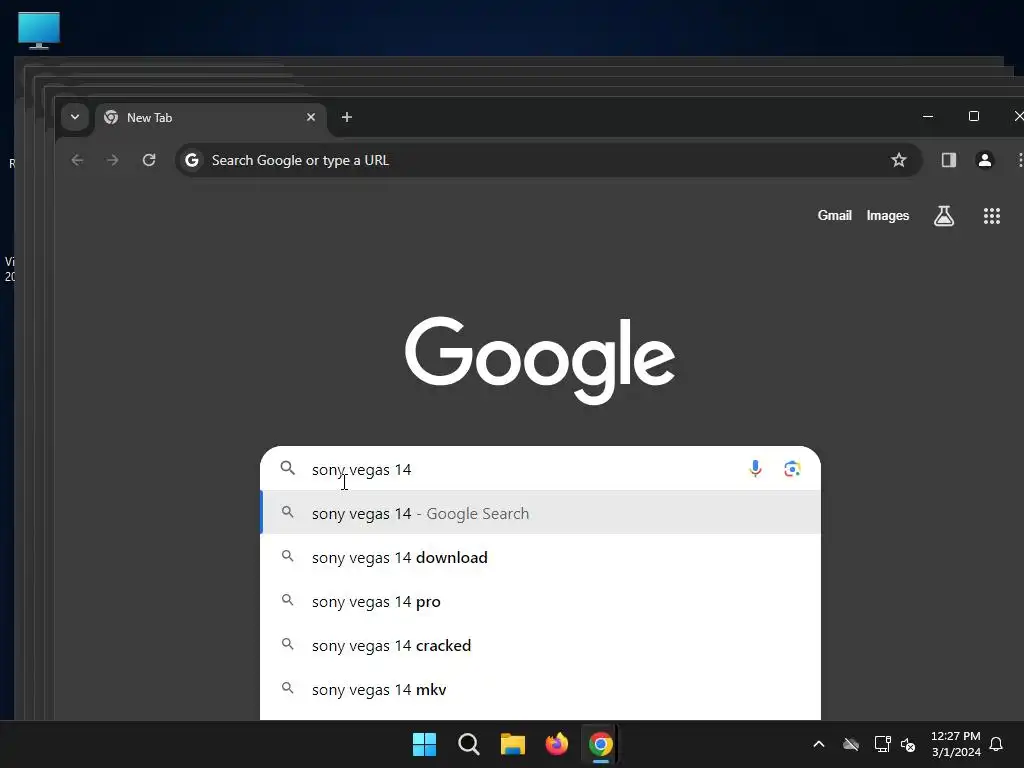Choose suggestion 'sony vegas 14 download'
This screenshot has height=768, width=1024.
pyautogui.click(x=541, y=557)
